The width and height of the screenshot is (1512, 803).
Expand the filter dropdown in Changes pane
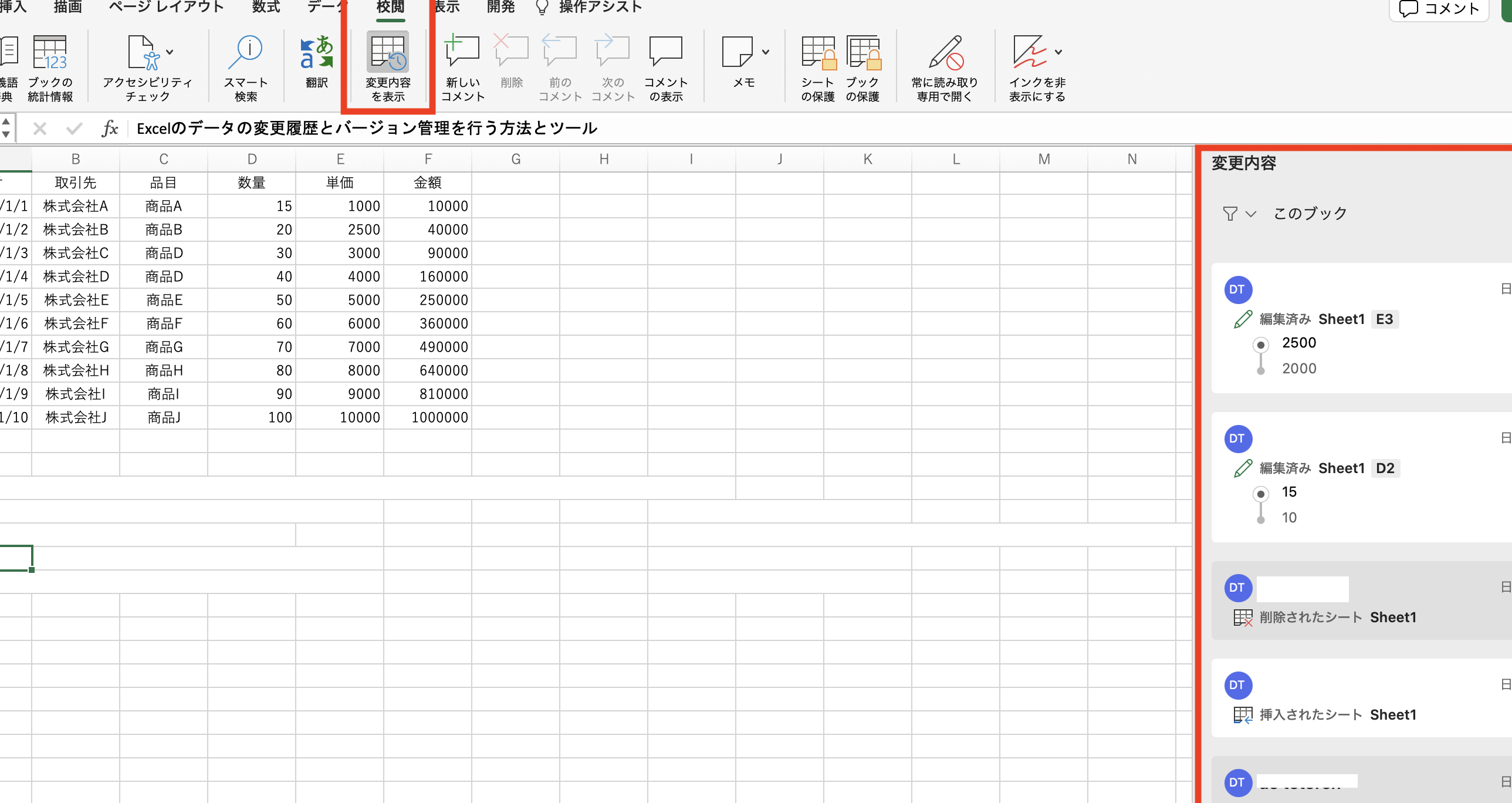point(1250,214)
